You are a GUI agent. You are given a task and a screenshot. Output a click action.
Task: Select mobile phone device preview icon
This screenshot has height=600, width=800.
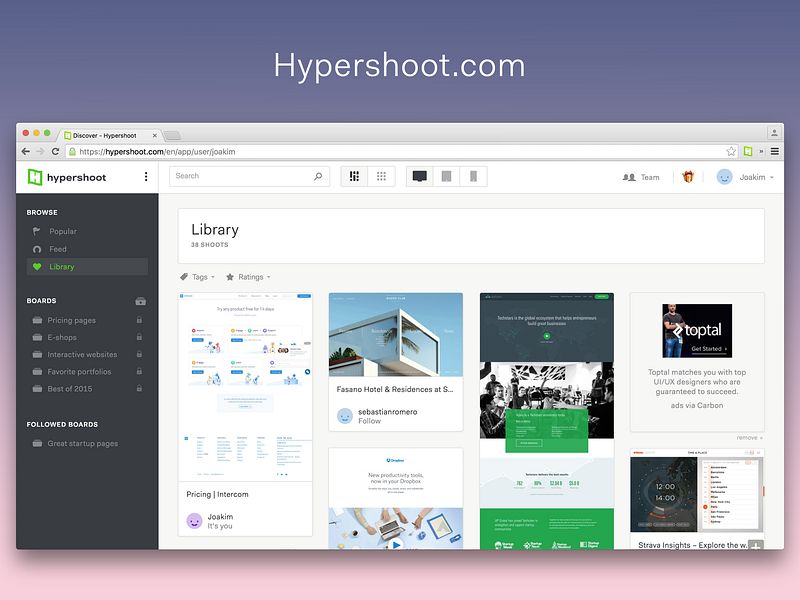473,176
